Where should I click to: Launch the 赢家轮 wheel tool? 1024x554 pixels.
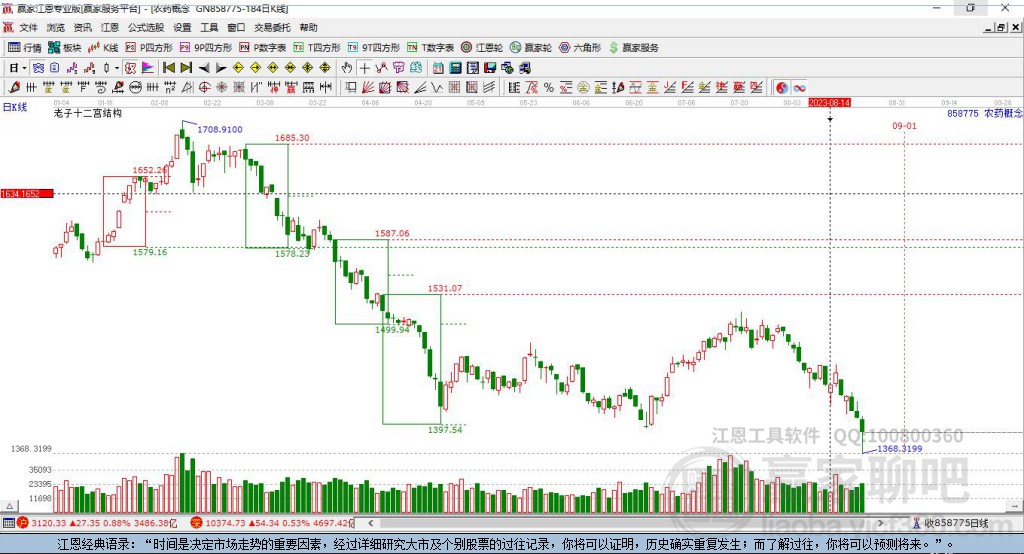click(x=531, y=48)
